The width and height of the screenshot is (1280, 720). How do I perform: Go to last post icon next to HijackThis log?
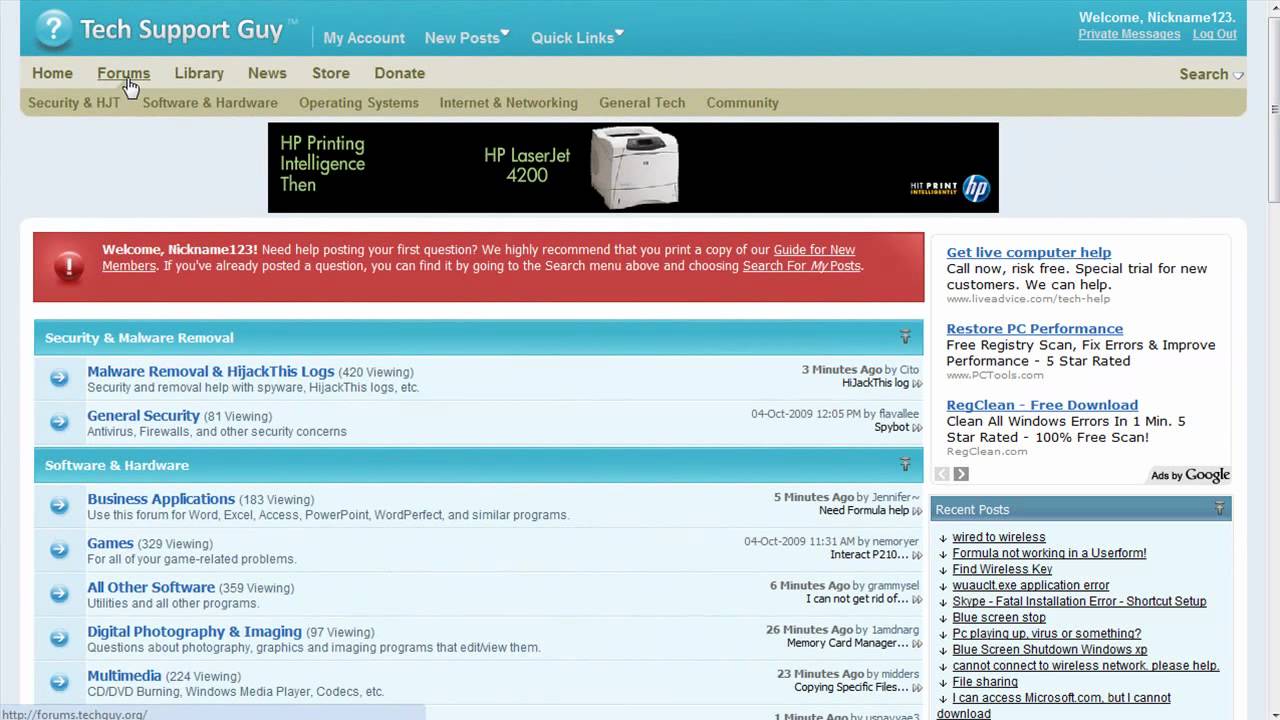point(917,384)
